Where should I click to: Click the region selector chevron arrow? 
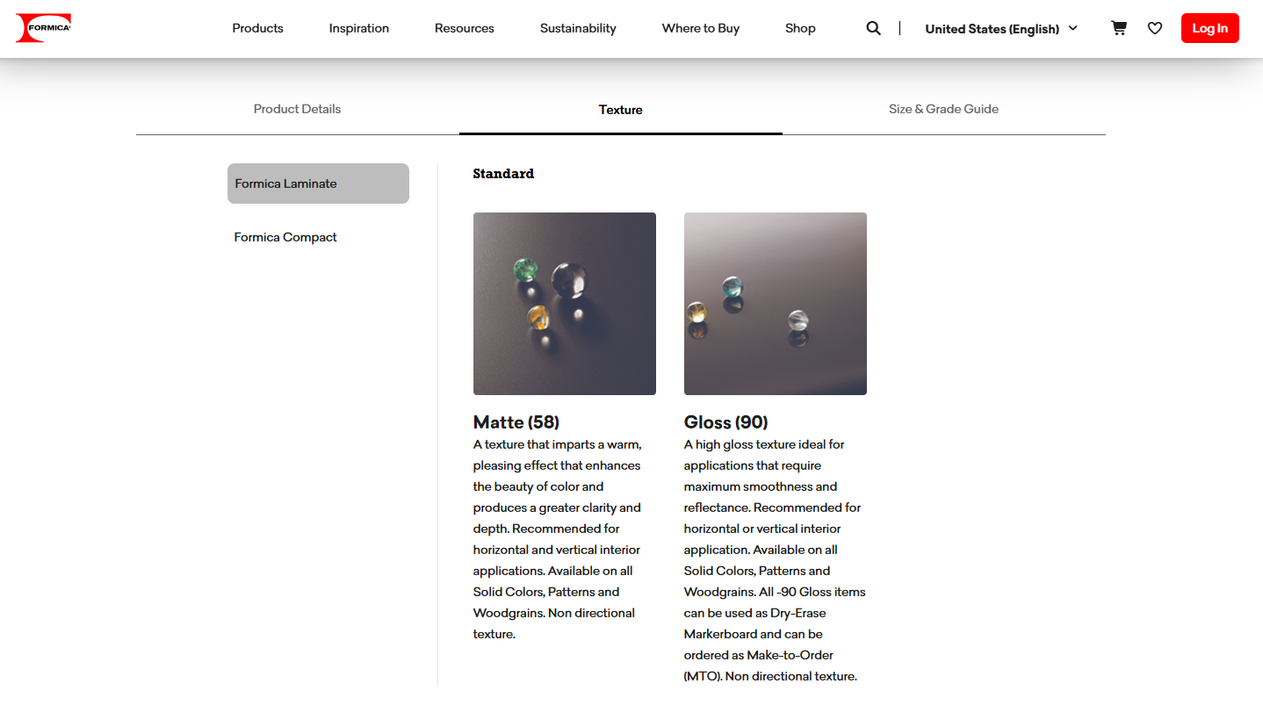1073,28
